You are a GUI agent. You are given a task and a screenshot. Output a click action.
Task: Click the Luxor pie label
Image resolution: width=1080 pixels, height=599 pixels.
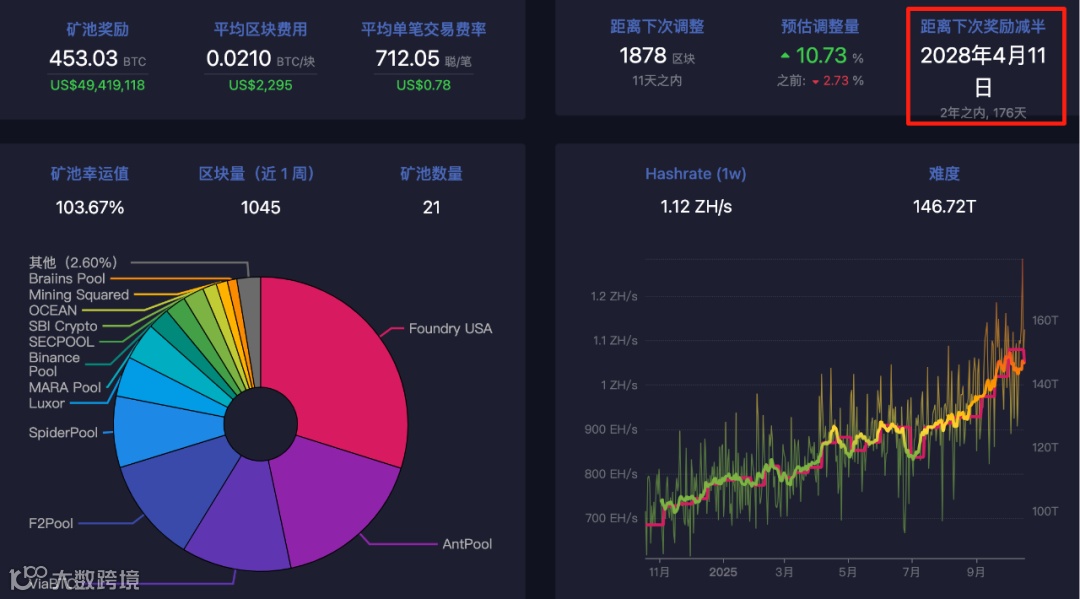pos(46,403)
